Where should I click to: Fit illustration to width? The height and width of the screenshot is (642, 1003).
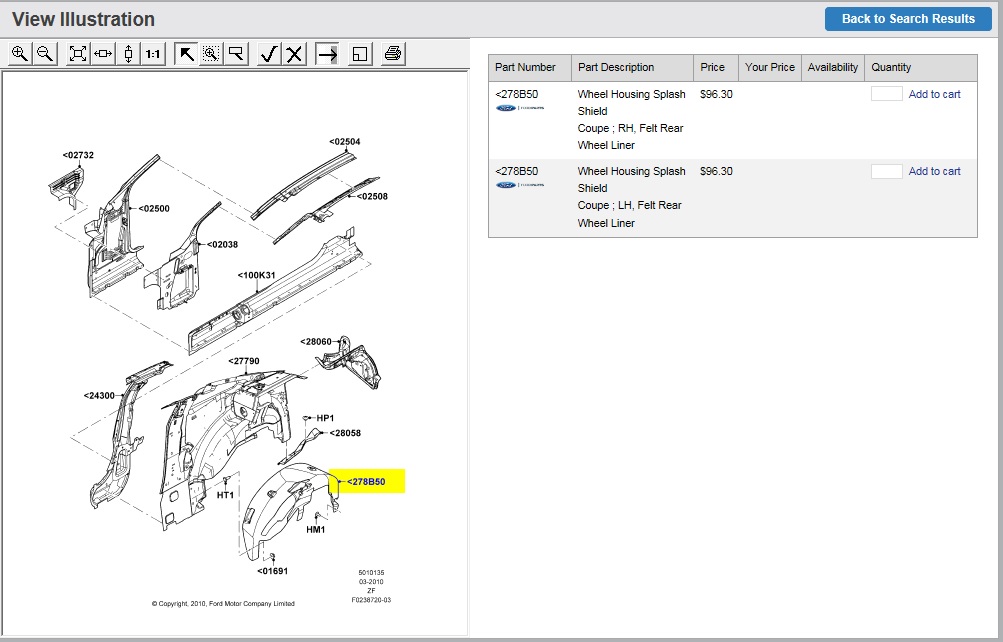[x=103, y=54]
